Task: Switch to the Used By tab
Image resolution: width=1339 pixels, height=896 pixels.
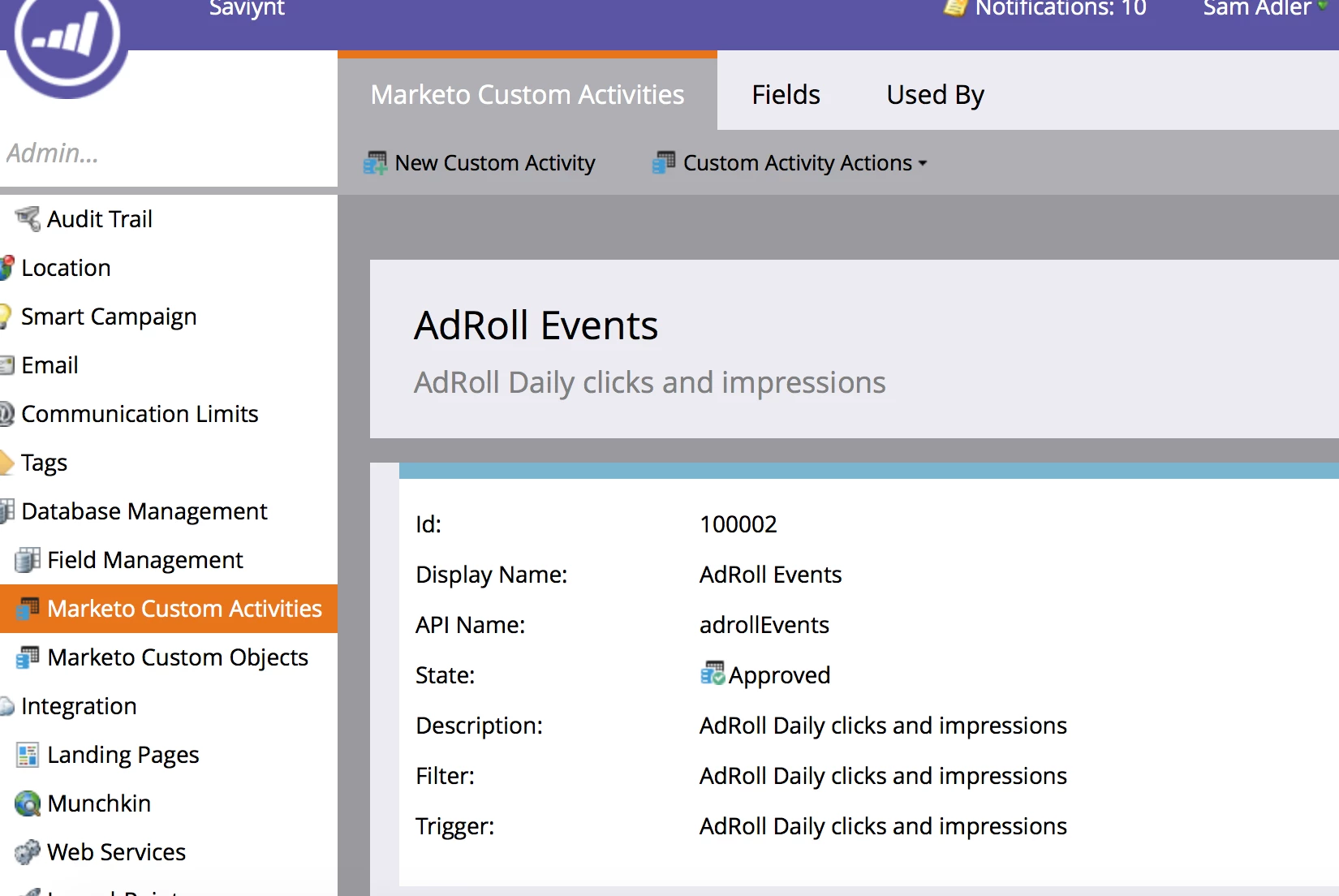Action: [935, 95]
